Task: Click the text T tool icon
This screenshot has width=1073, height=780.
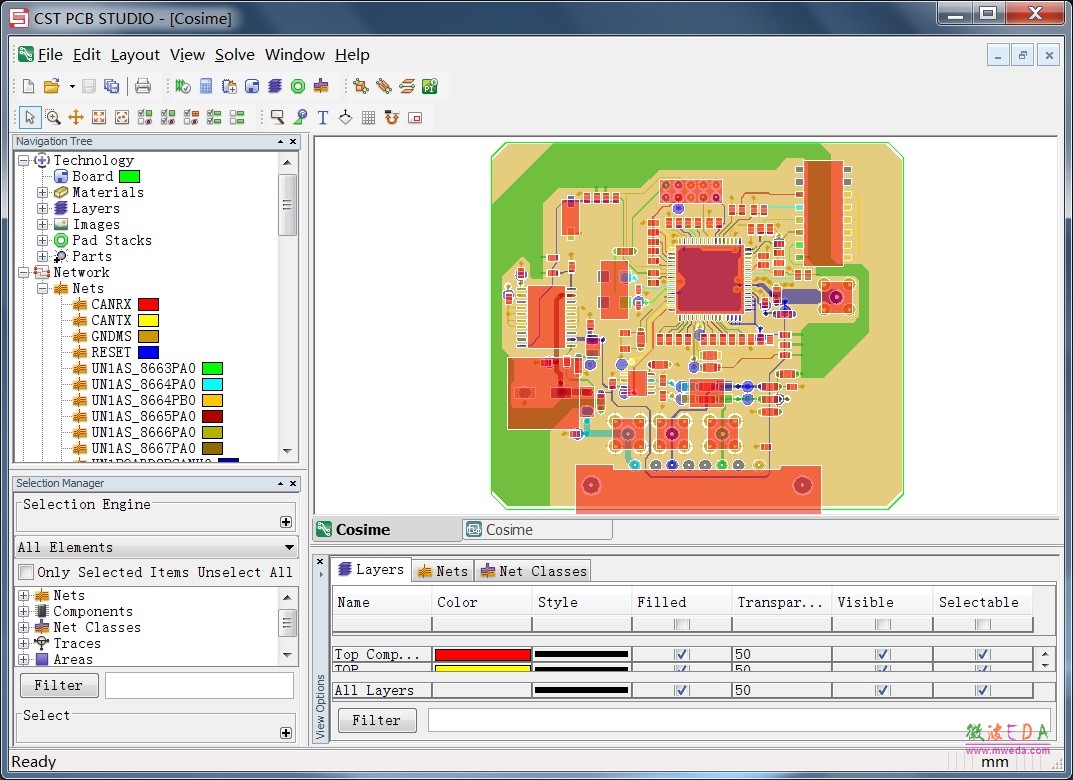Action: (322, 118)
